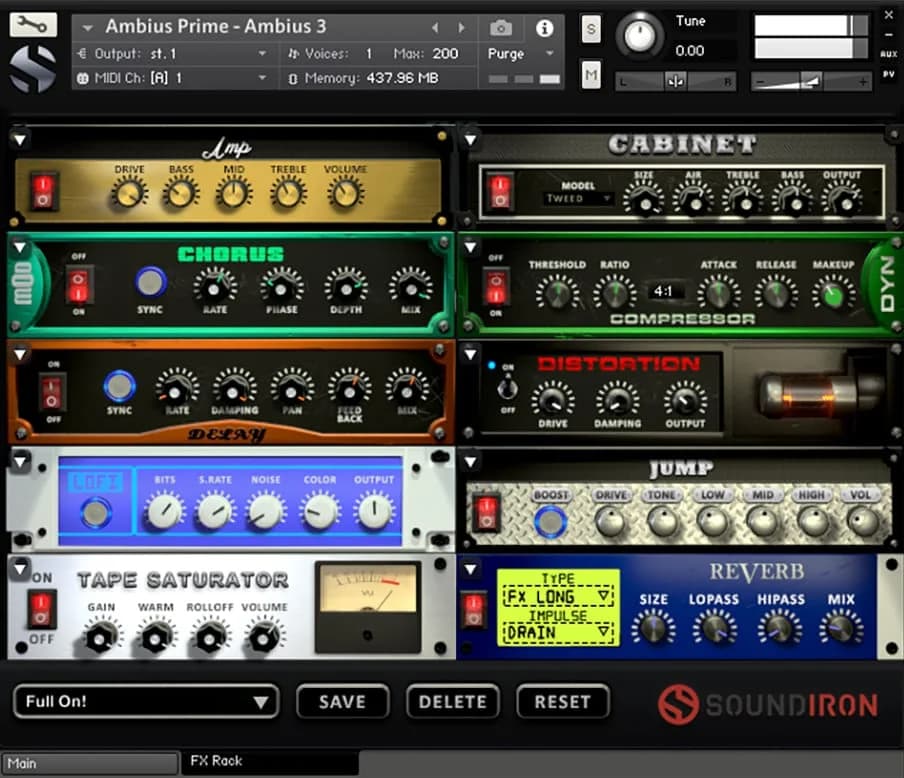The height and width of the screenshot is (778, 904).
Task: Toggle the Amp power switch
Action: pos(42,189)
